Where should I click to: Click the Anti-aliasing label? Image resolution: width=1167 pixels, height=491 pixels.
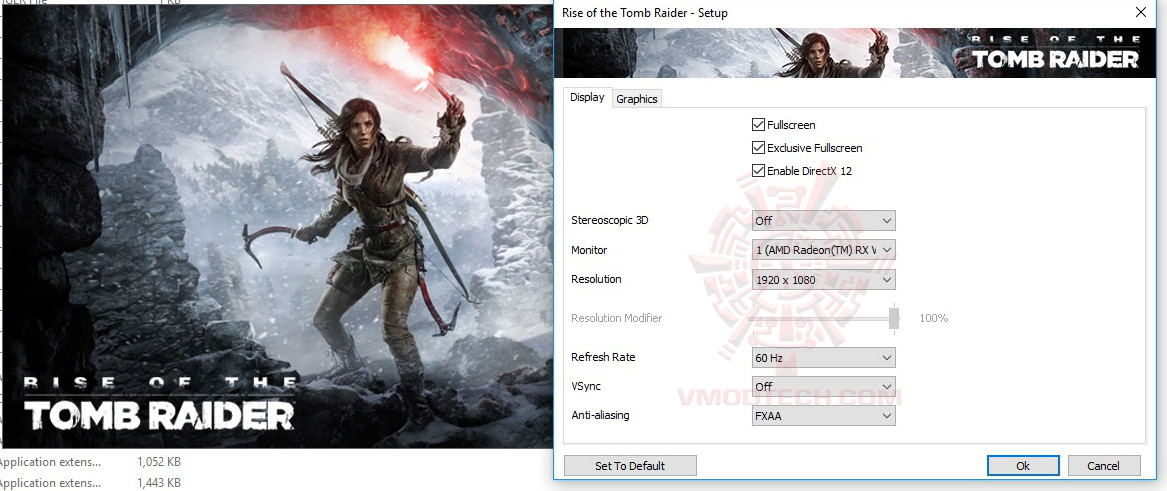(600, 415)
